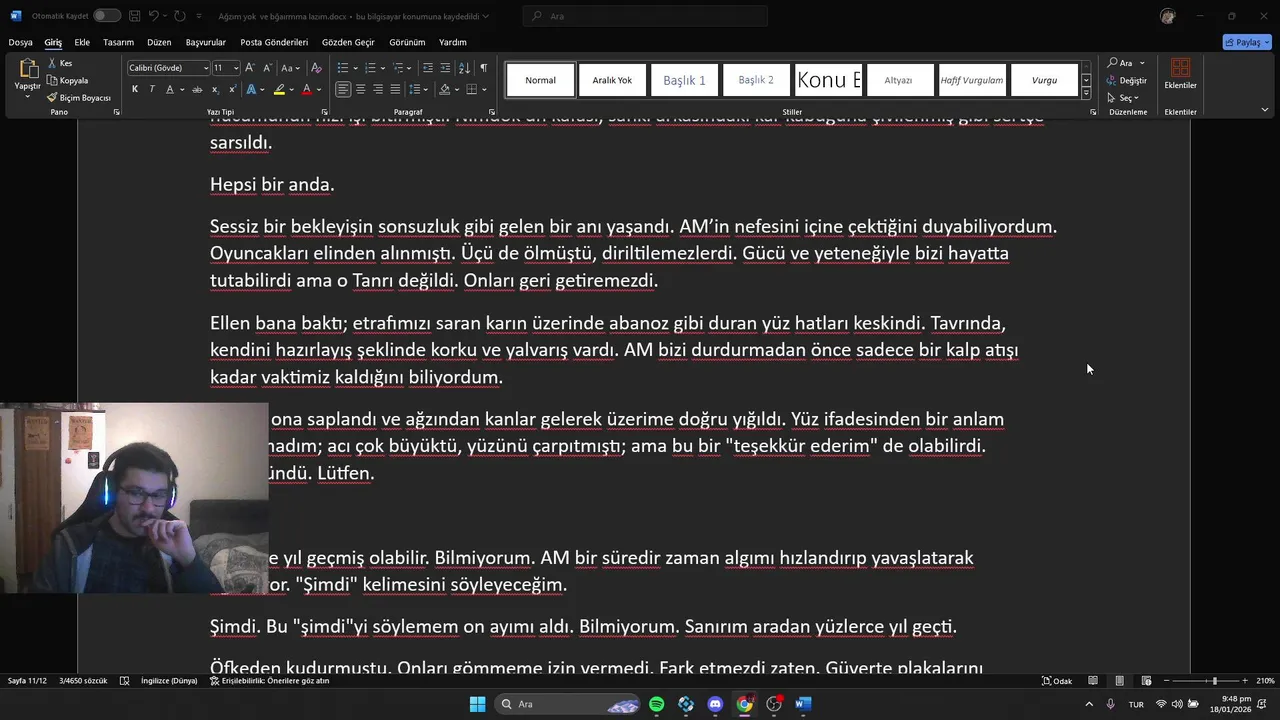Decrease font size with the small A icon
This screenshot has width=1280, height=720.
267,68
